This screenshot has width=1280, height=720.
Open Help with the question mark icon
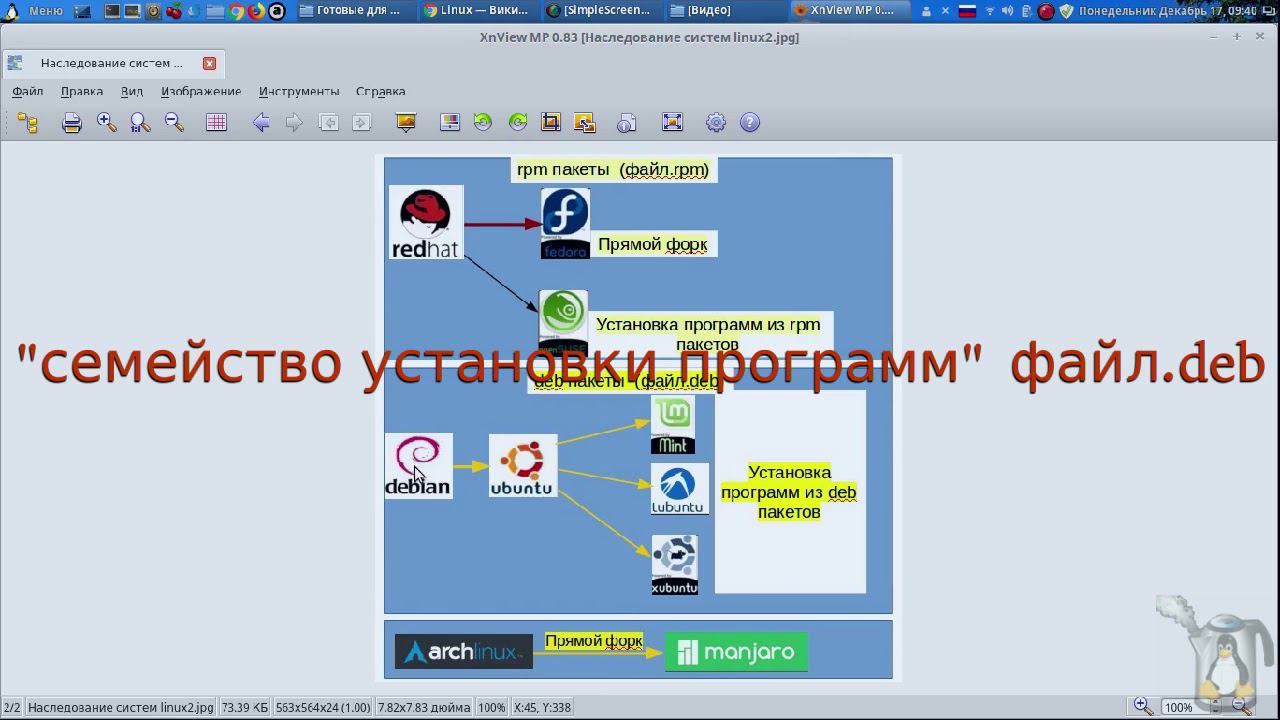(750, 123)
